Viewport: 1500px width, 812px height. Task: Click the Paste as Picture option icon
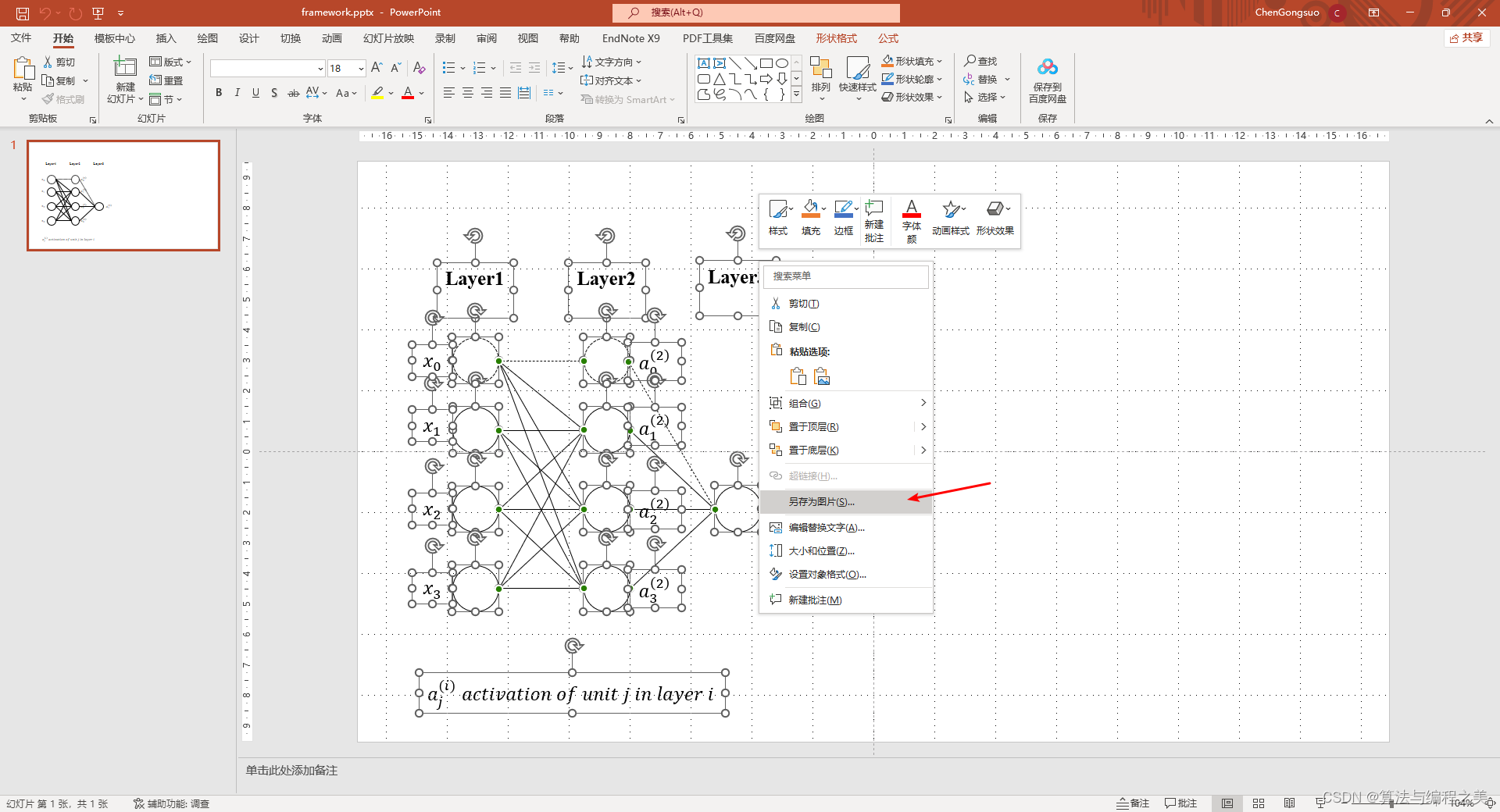tap(822, 376)
